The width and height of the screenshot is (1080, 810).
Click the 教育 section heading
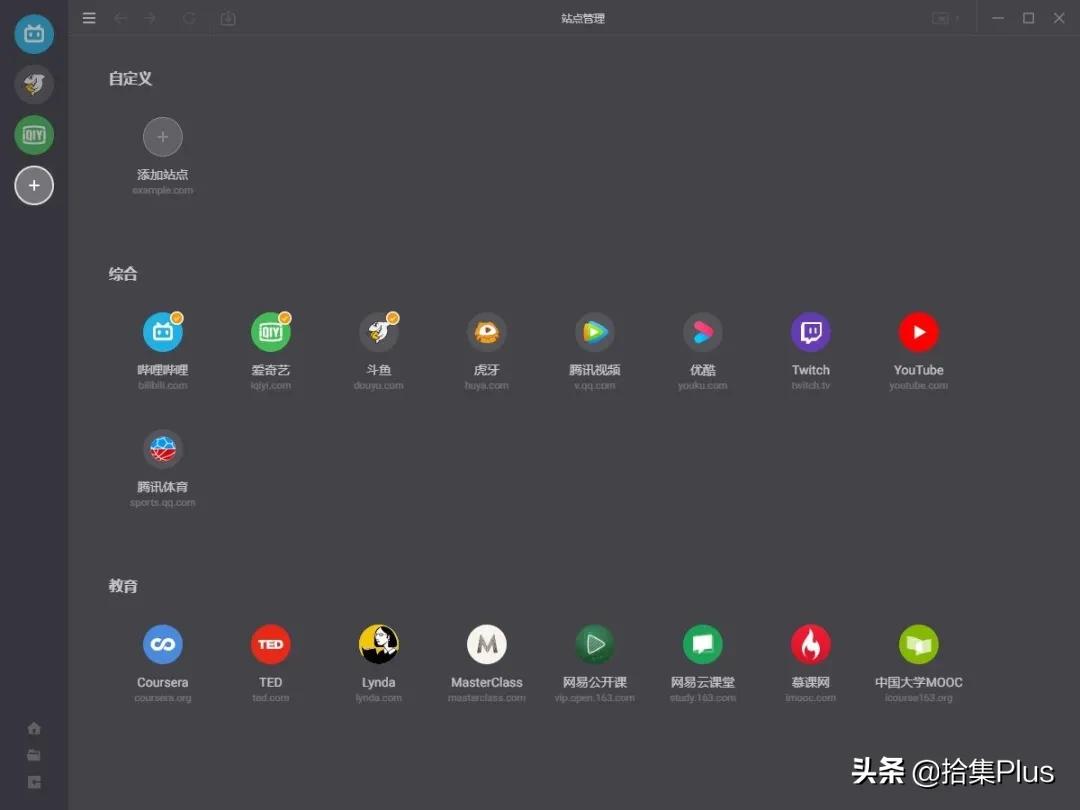tap(123, 585)
